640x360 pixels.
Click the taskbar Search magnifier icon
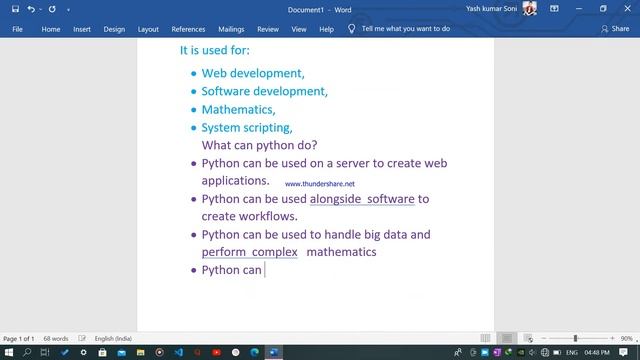27,352
